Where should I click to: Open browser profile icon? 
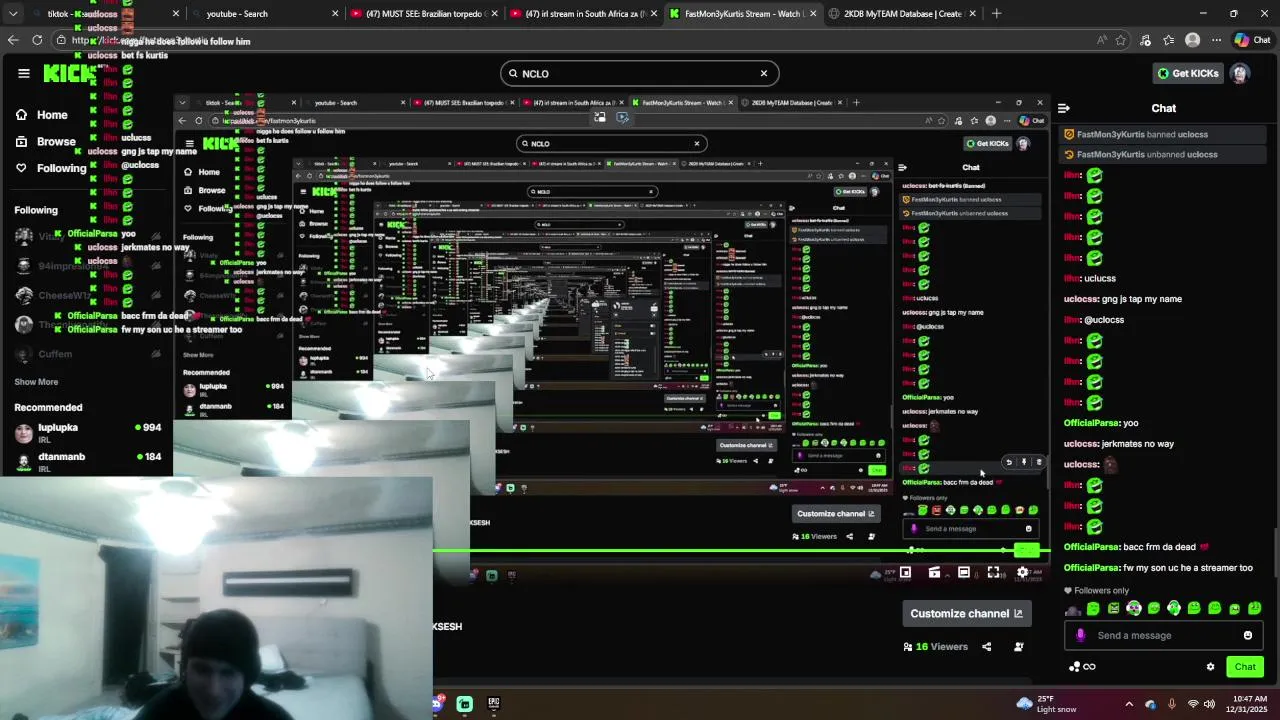(1192, 40)
